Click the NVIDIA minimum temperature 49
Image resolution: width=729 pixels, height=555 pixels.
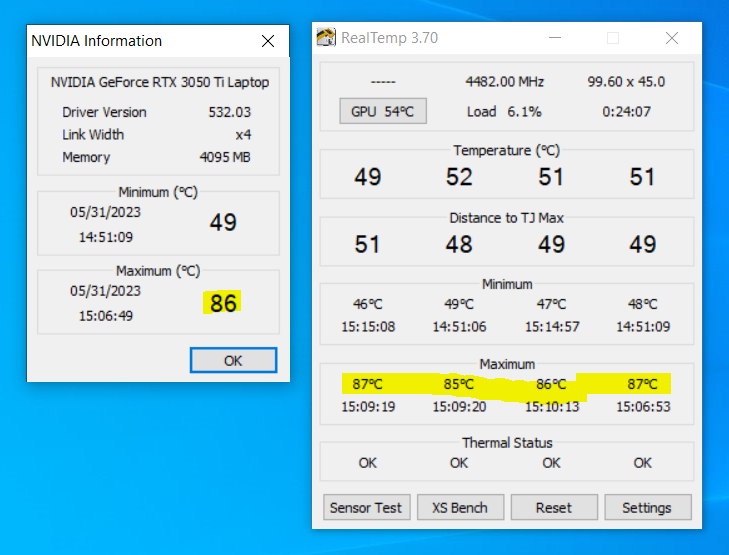(223, 222)
